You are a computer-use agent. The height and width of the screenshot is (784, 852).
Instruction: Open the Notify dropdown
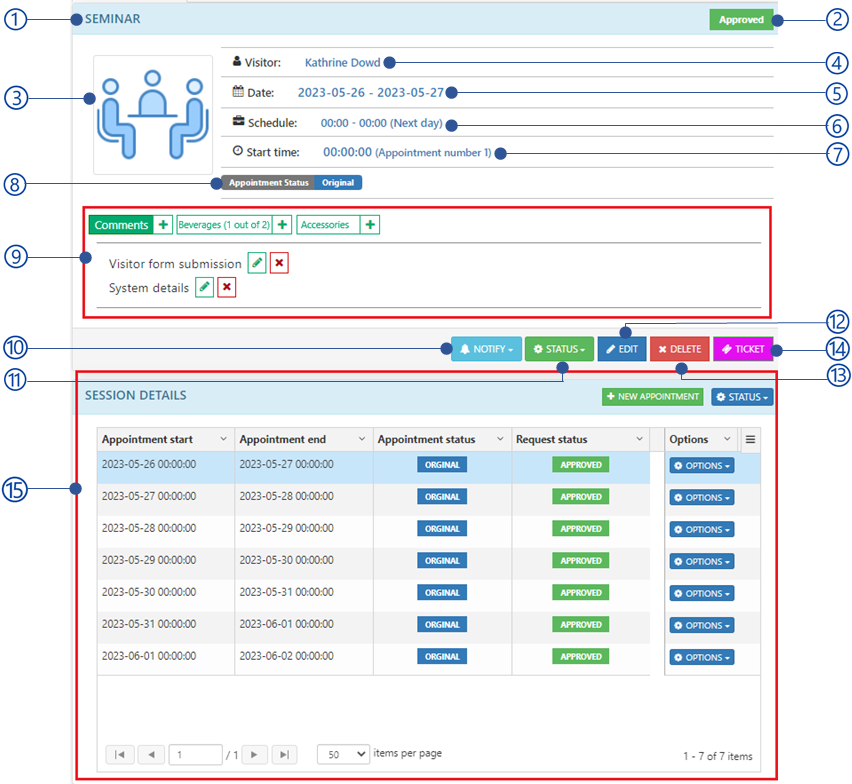[486, 349]
